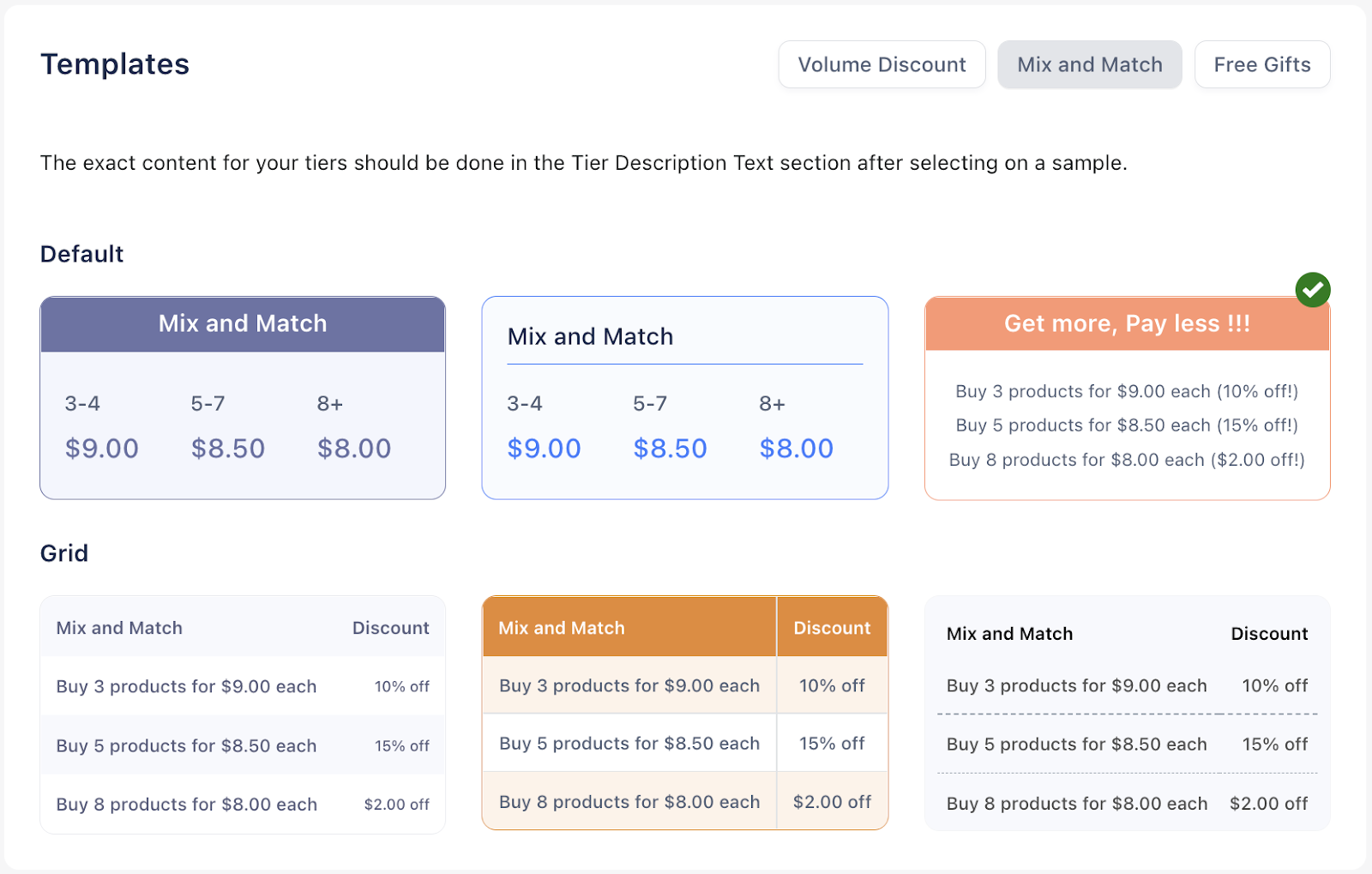Click small "10% off" text in plain grid template

[401, 687]
